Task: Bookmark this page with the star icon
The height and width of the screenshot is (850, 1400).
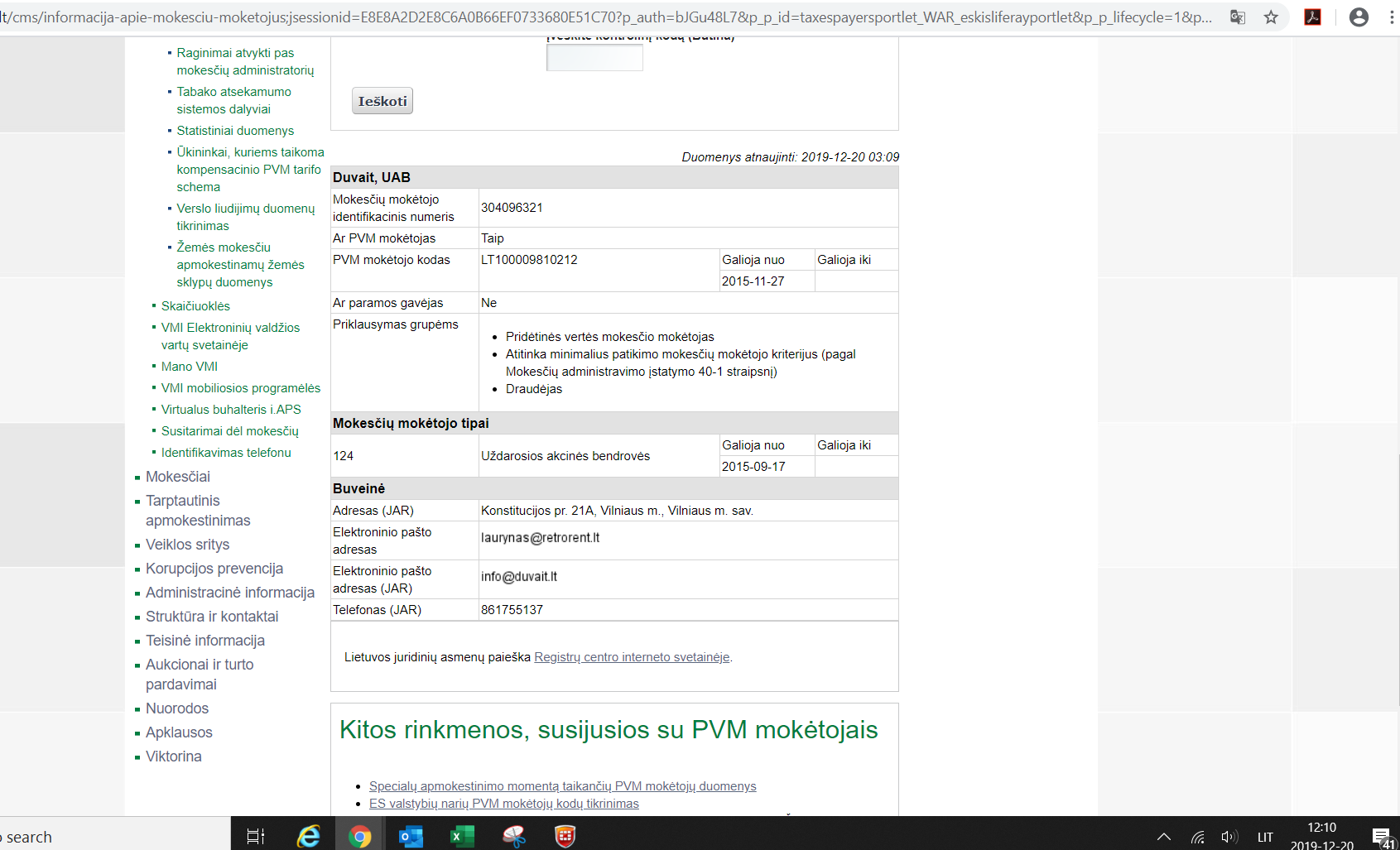Action: click(1271, 17)
